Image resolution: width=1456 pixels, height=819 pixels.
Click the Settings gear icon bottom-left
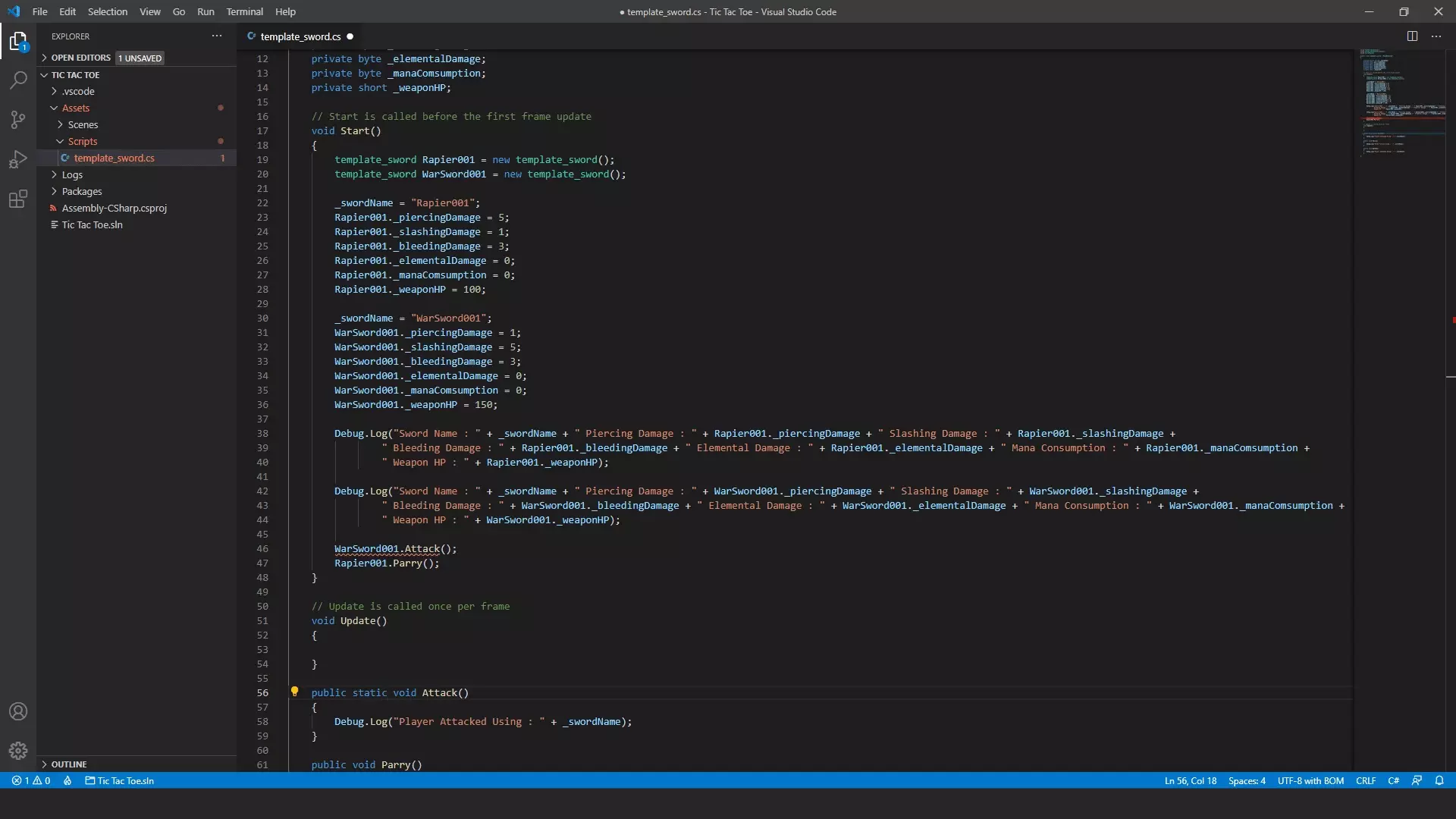click(x=19, y=751)
